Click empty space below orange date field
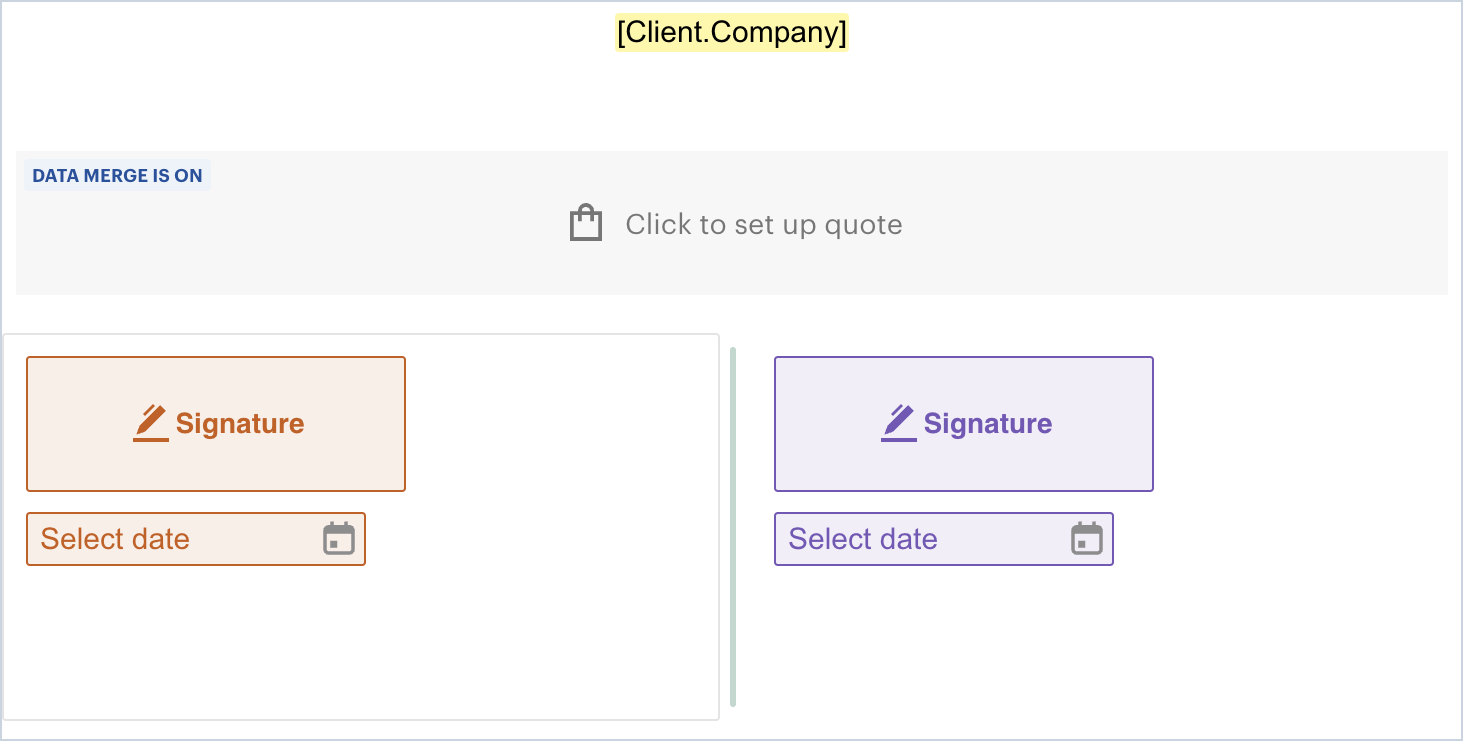Screen dimensions: 1463x741 click(x=200, y=640)
